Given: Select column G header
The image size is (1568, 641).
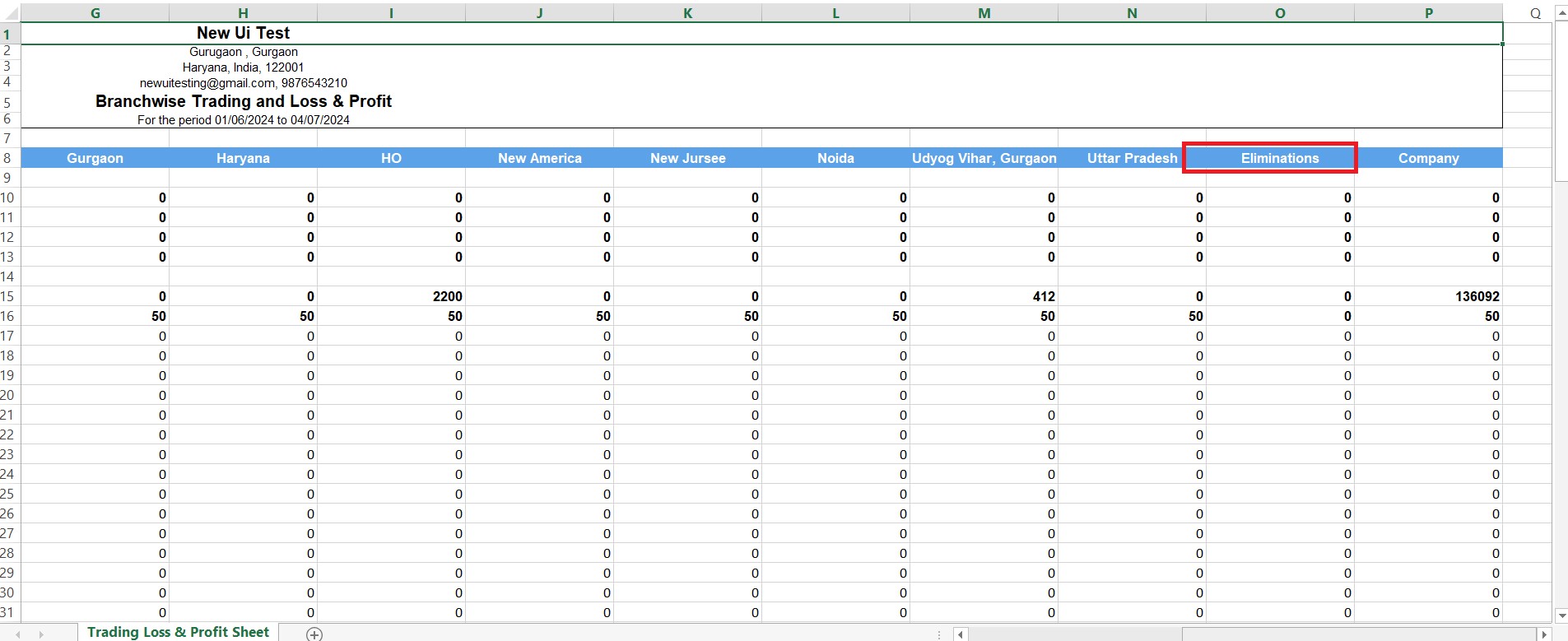Looking at the screenshot, I should (95, 13).
